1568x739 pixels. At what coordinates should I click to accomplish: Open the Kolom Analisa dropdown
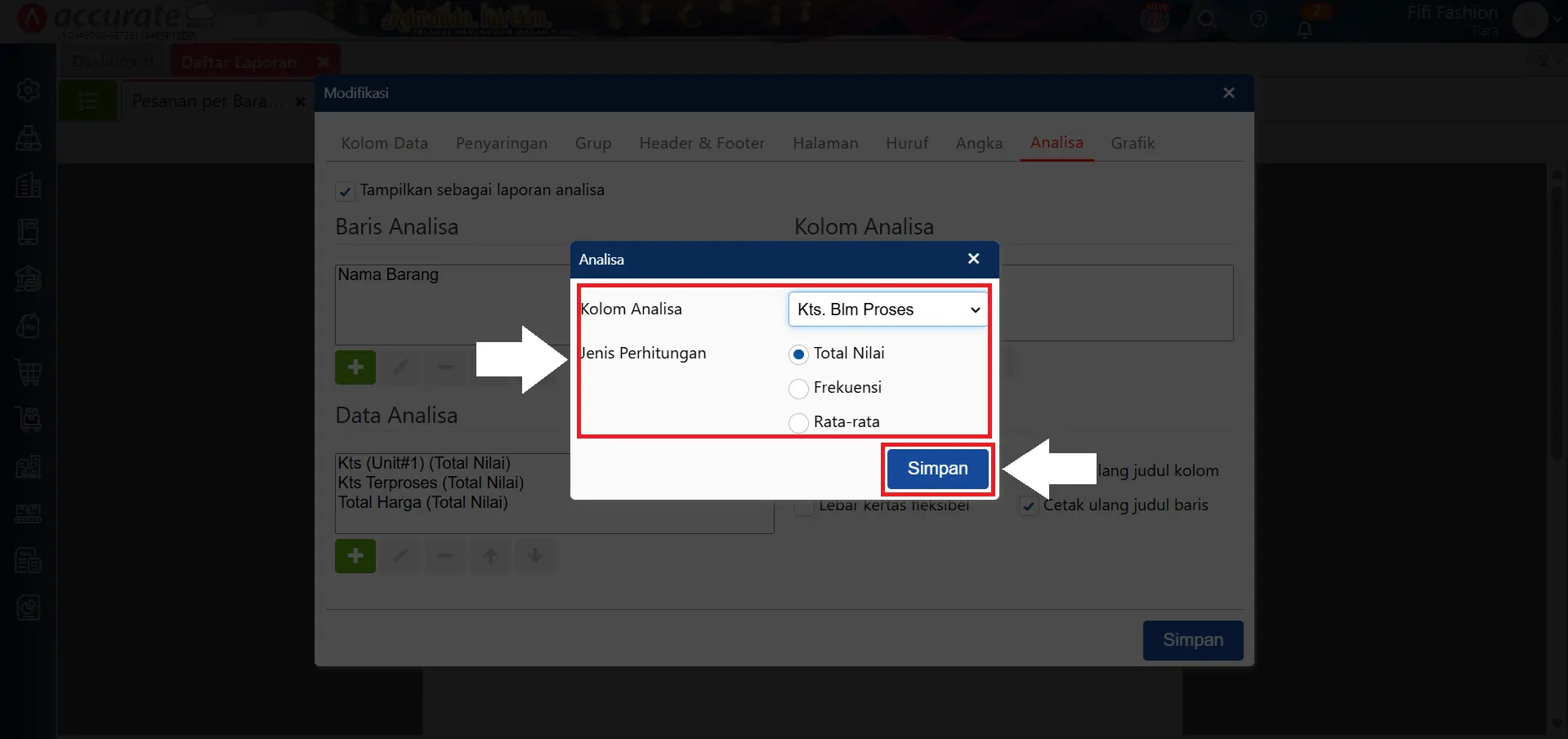(x=887, y=309)
